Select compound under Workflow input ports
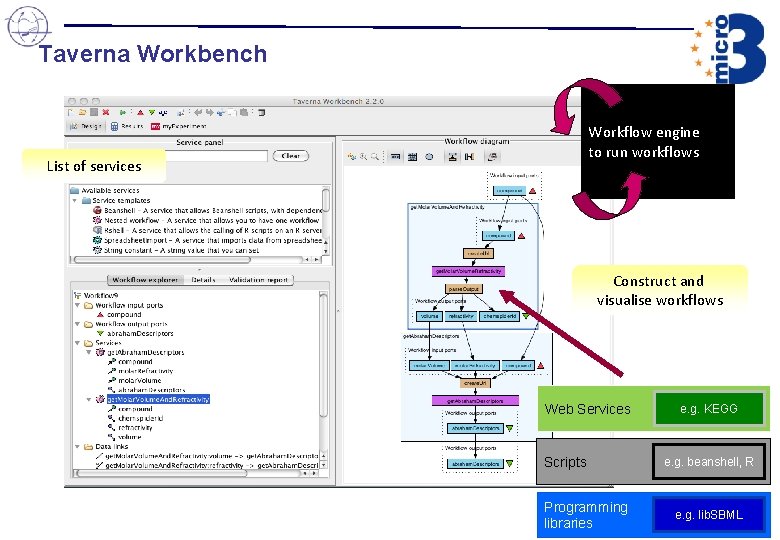Image resolution: width=780 pixels, height=540 pixels. [124, 315]
